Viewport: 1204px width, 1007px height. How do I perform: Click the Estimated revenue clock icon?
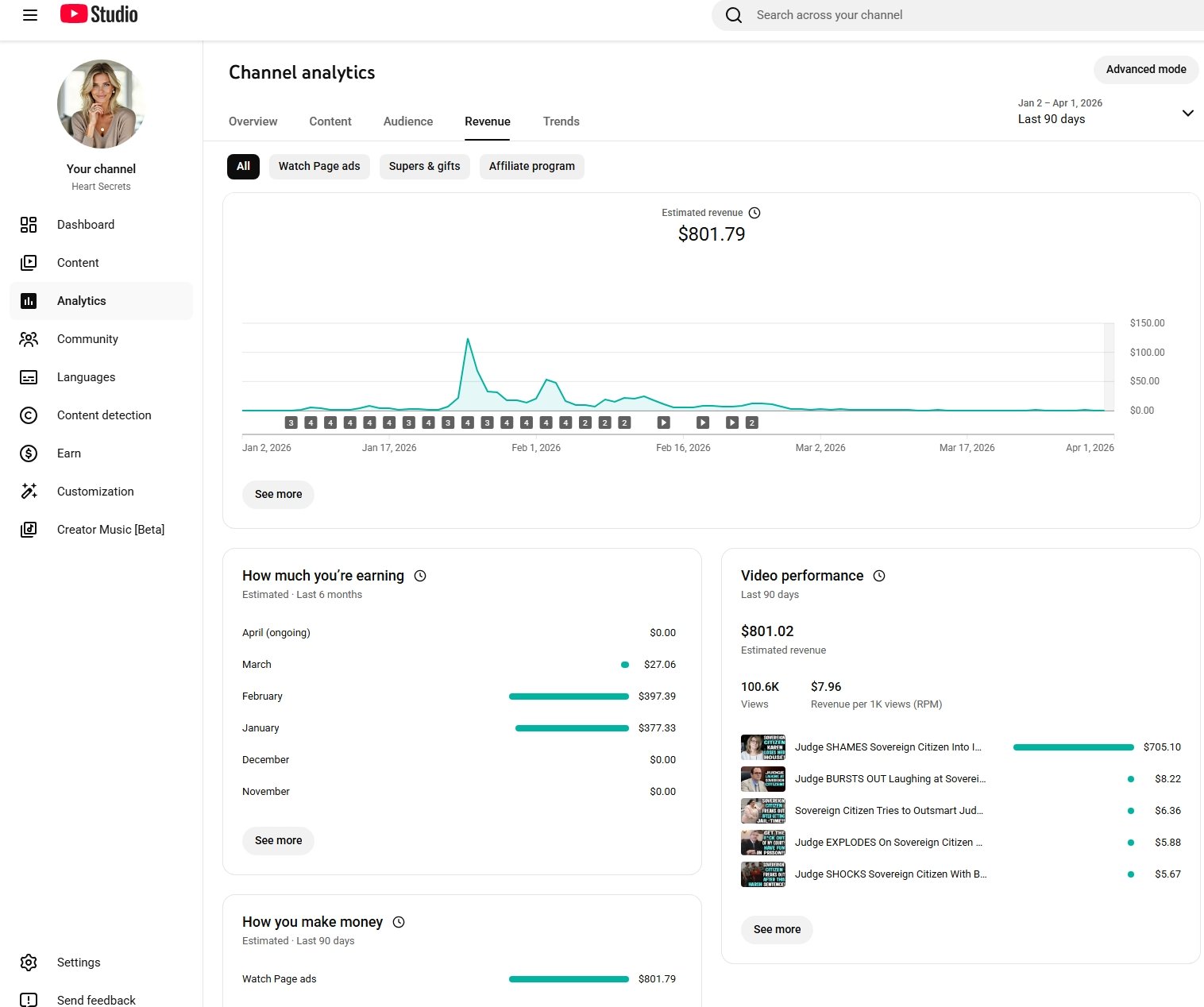[754, 213]
